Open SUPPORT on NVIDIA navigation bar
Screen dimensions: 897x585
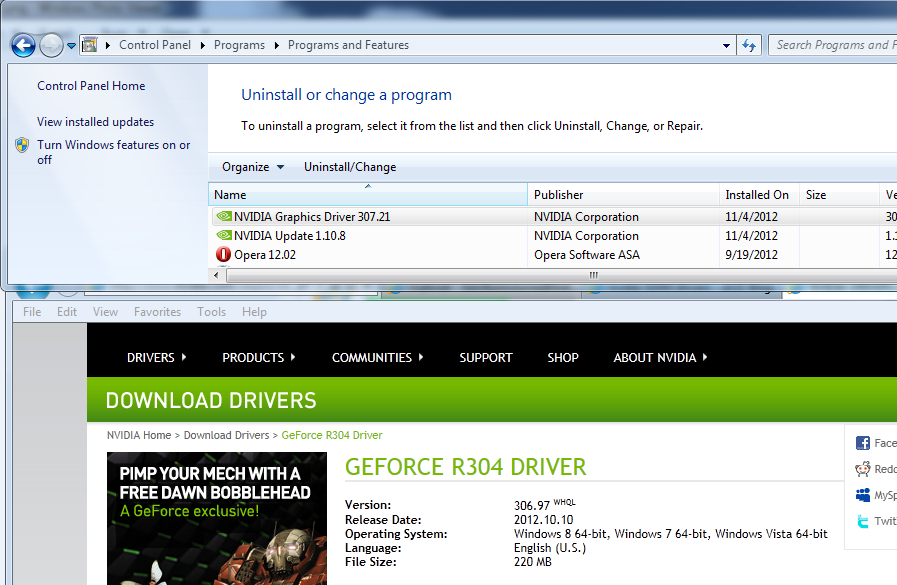tap(486, 357)
